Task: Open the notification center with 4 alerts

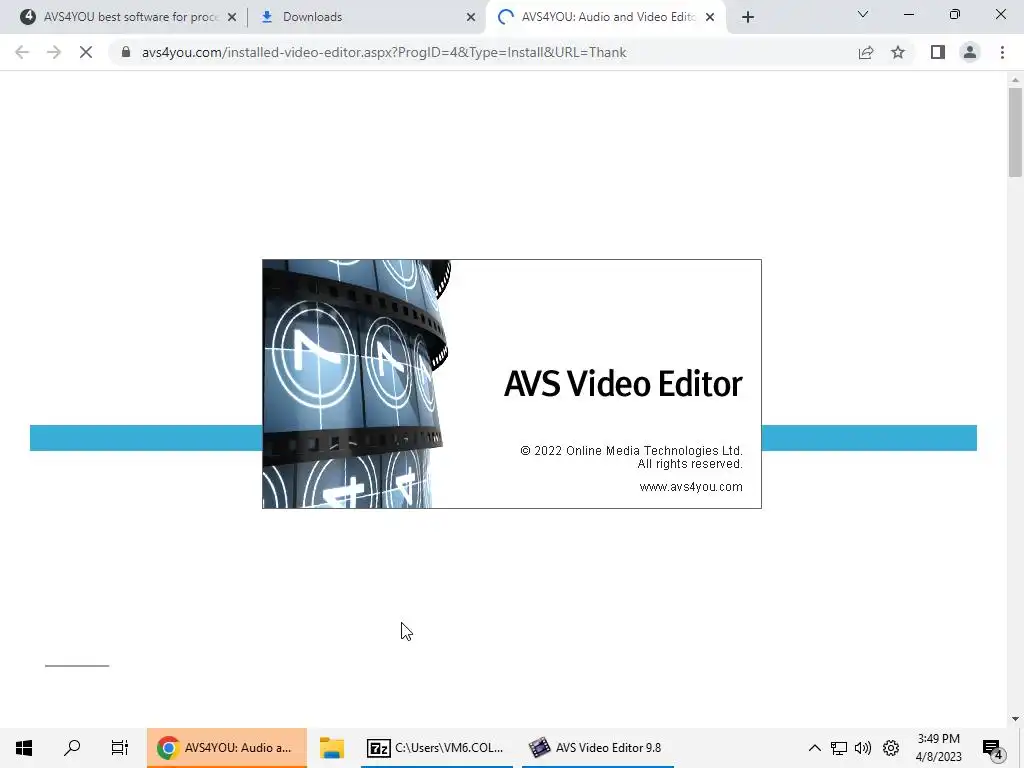Action: (x=993, y=748)
